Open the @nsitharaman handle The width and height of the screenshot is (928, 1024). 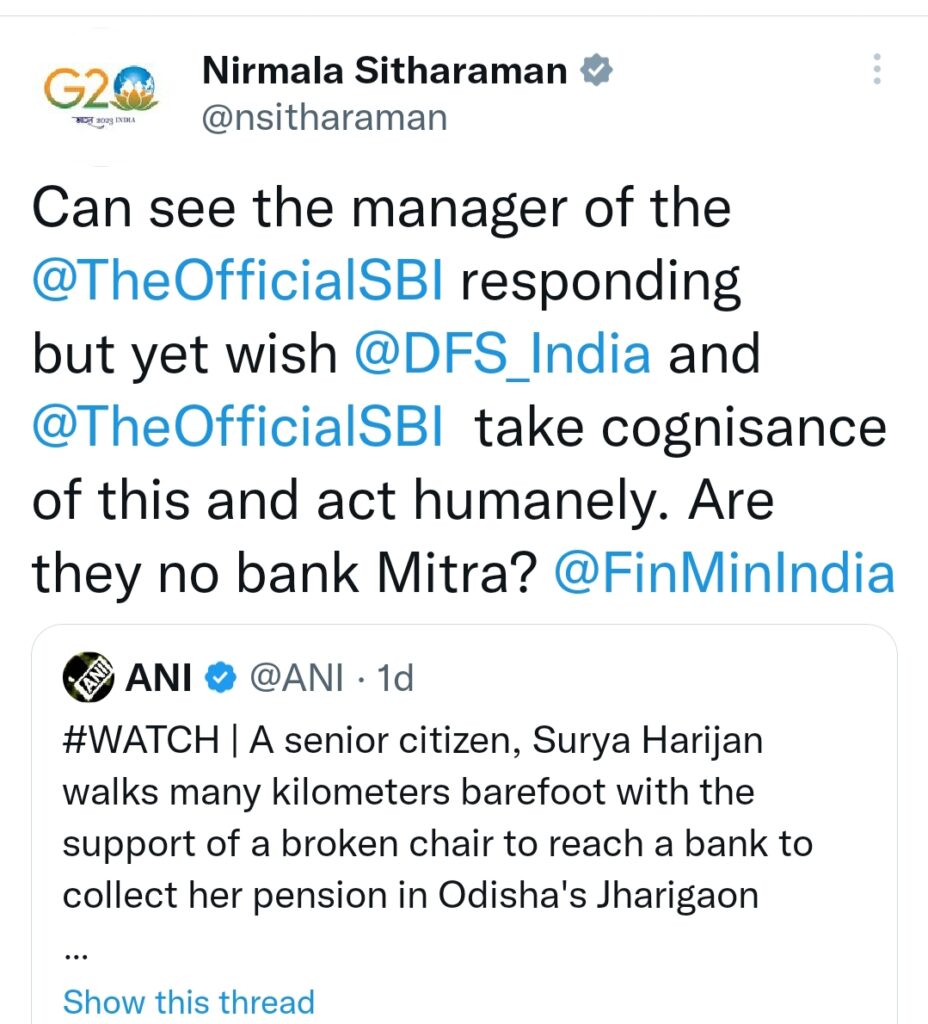tap(325, 118)
